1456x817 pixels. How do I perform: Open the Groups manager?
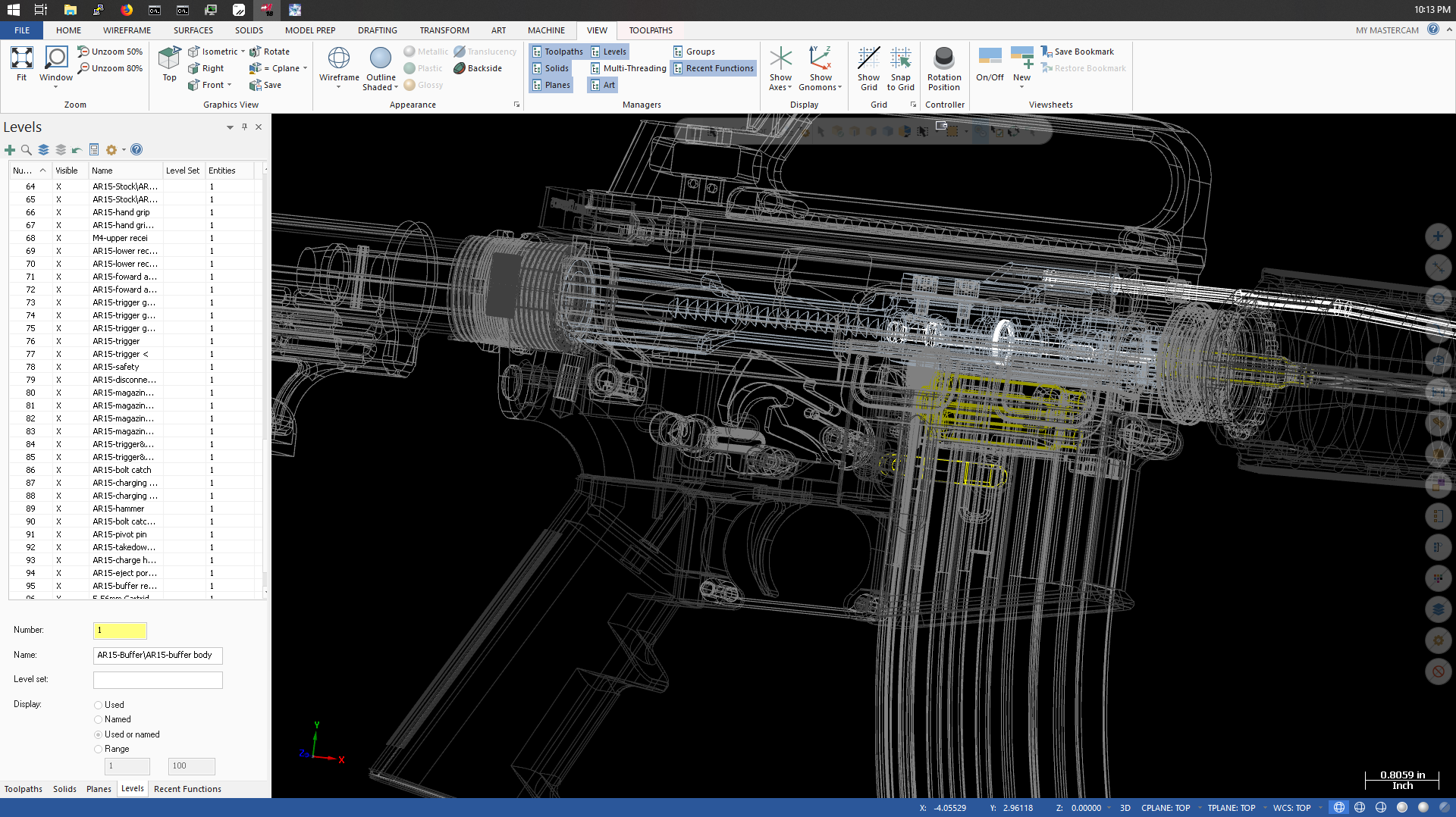click(695, 52)
